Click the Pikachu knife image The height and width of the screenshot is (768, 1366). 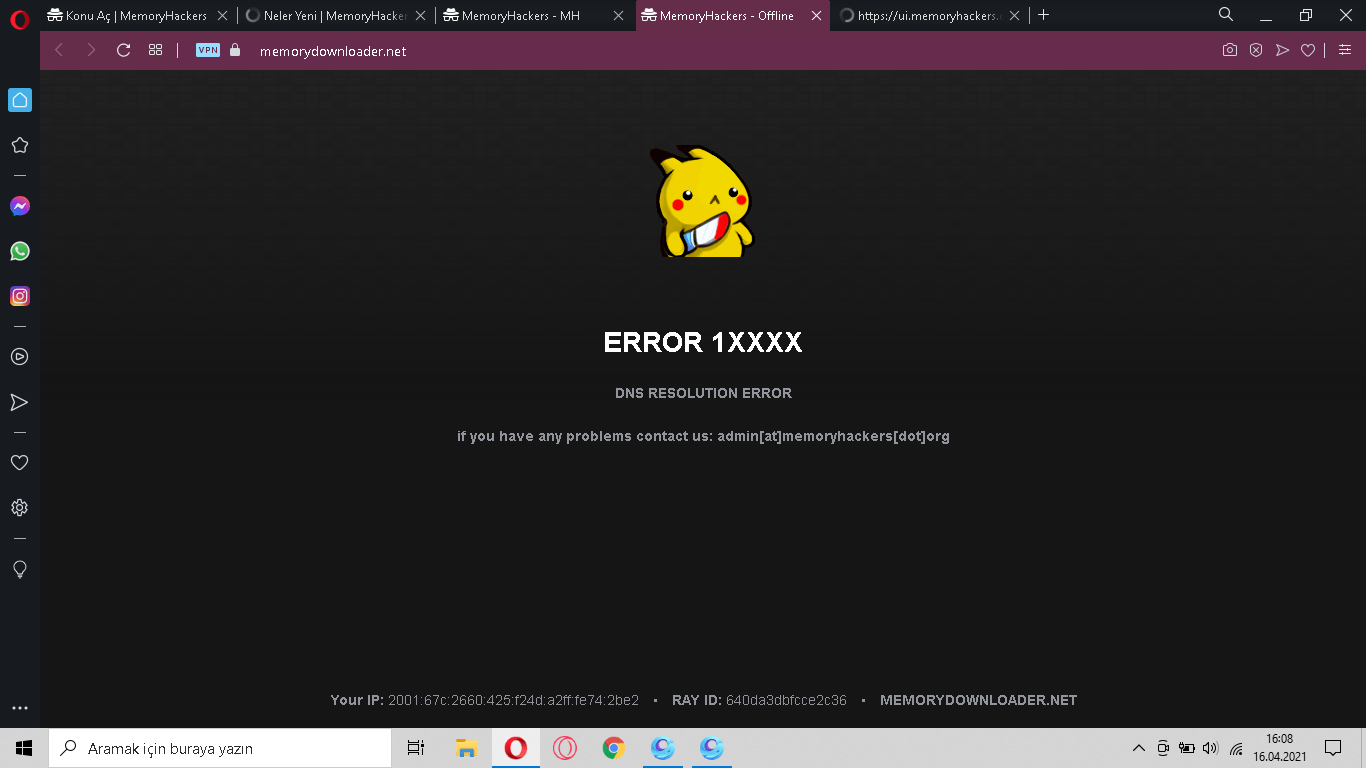703,202
